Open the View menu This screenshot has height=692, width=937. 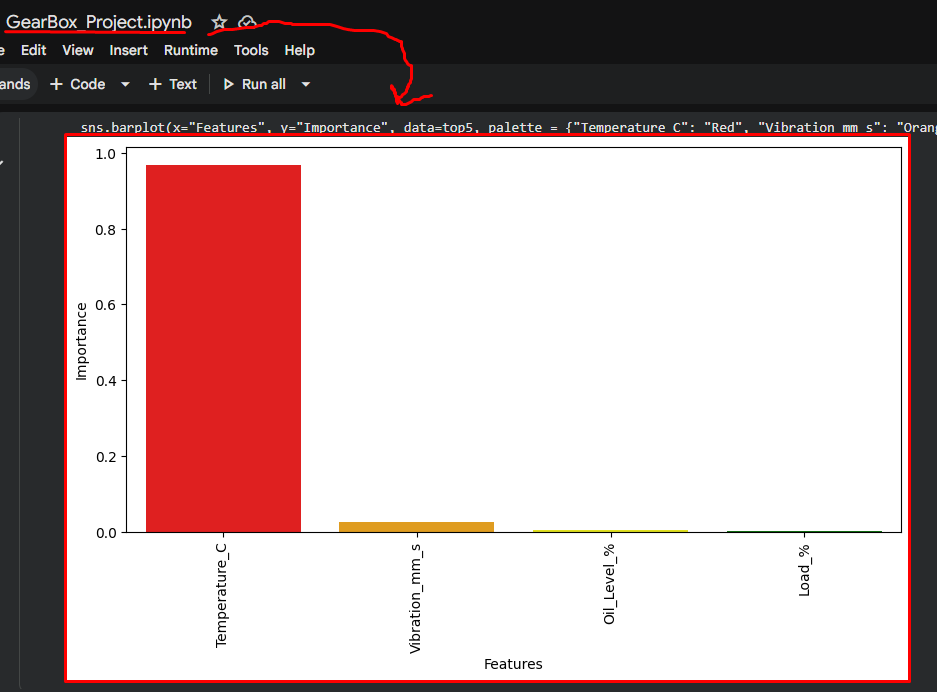point(78,50)
